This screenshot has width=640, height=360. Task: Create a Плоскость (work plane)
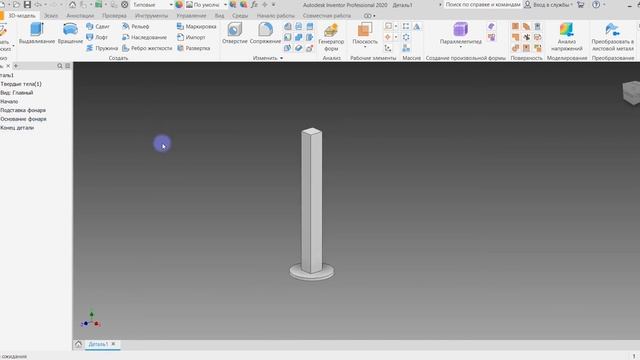(365, 33)
